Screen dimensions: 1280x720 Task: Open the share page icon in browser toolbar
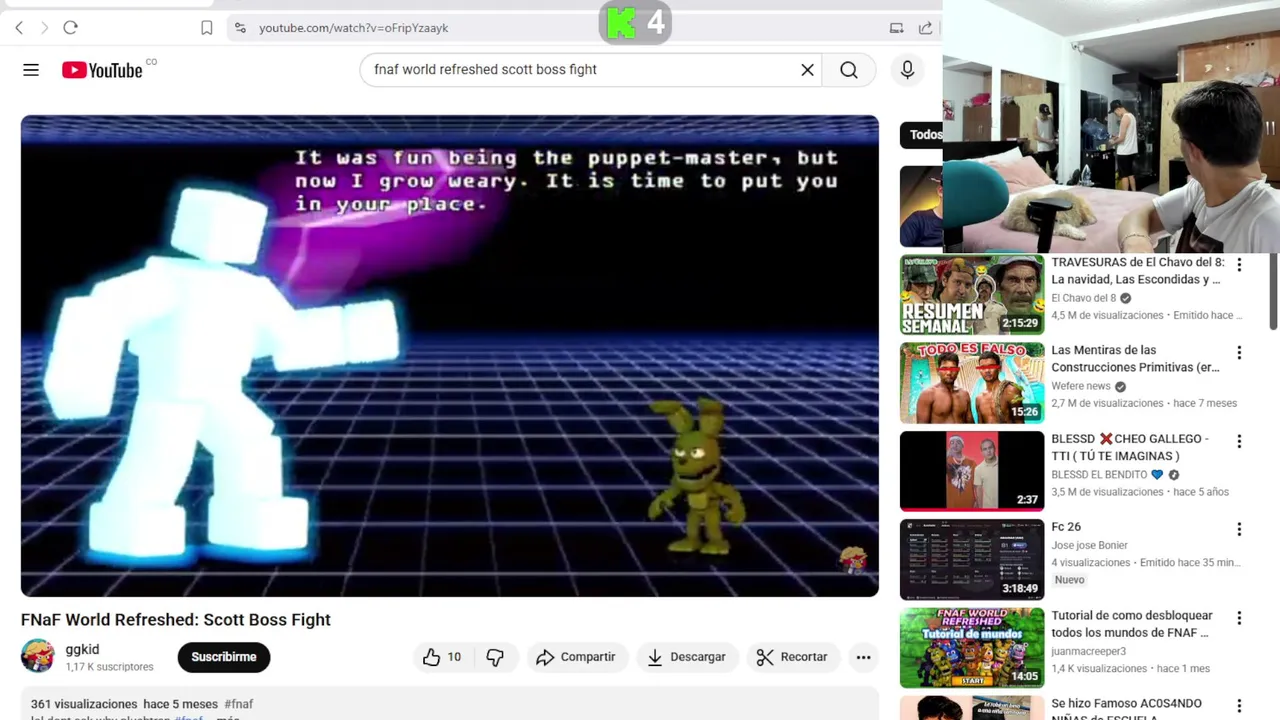pos(925,28)
